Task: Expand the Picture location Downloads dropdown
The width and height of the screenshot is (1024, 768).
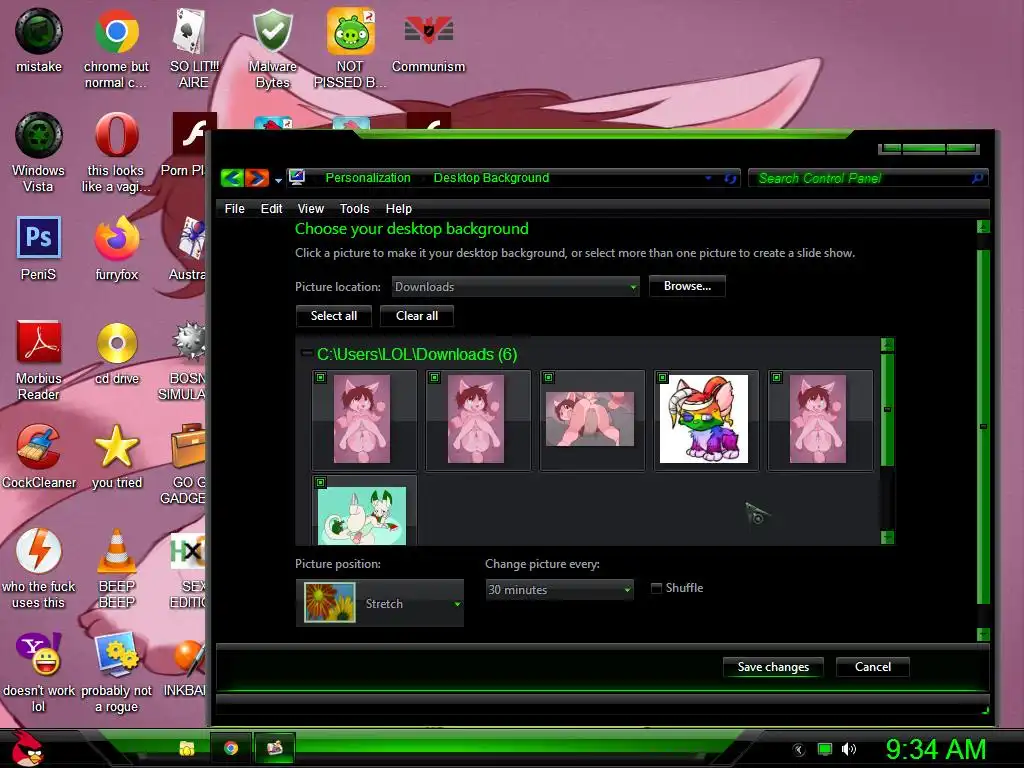Action: (x=515, y=287)
